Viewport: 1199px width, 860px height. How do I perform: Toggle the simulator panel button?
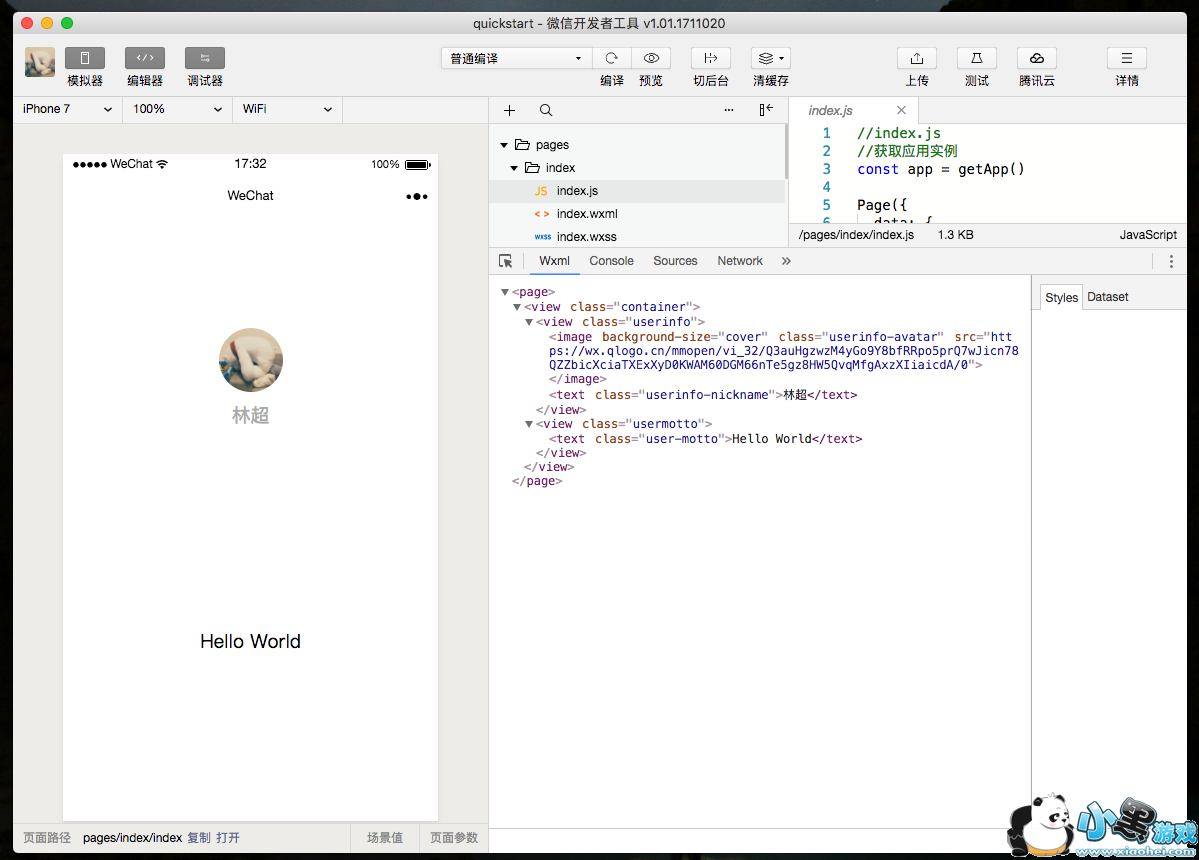click(85, 58)
